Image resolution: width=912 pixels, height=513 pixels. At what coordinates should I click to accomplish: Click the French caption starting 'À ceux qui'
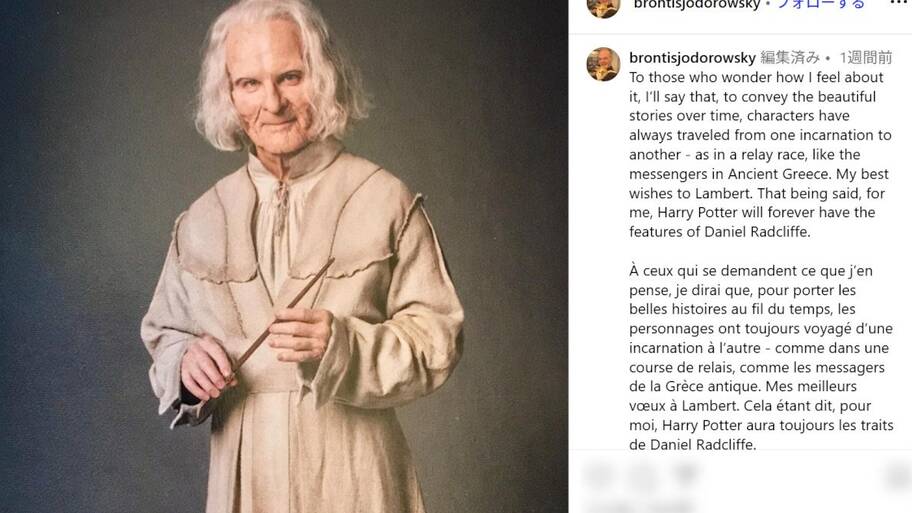coord(761,357)
